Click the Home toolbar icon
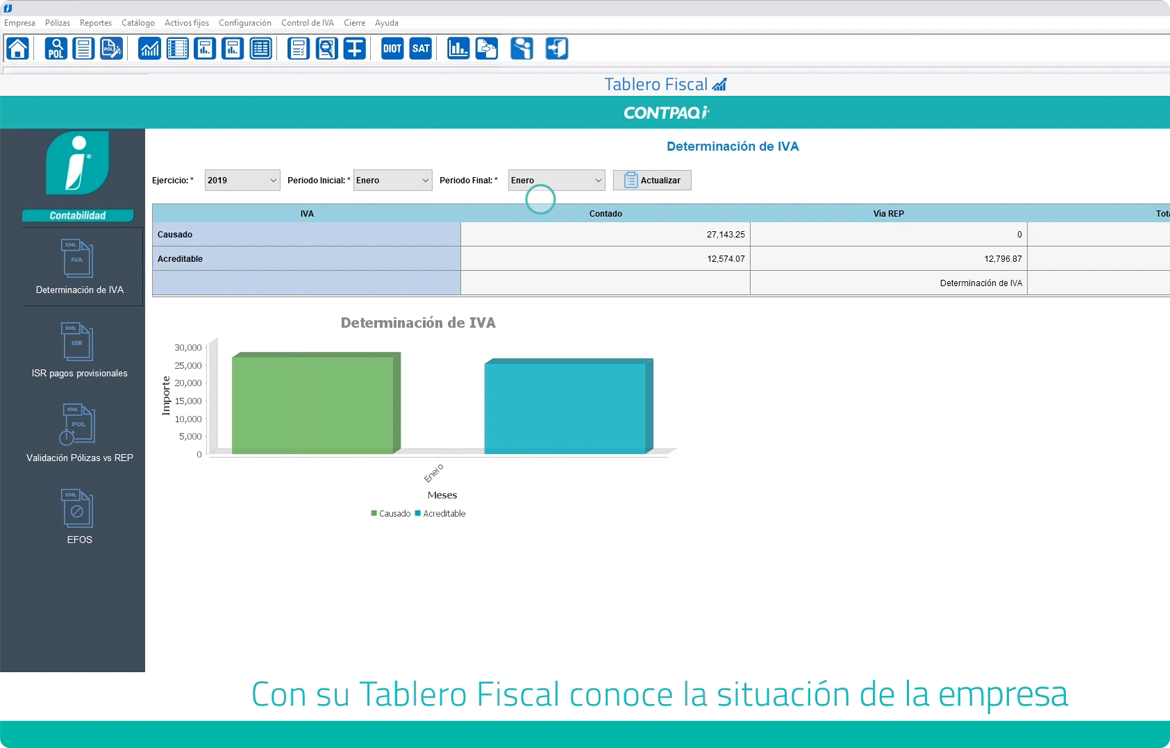The height and width of the screenshot is (748, 1170). click(x=18, y=47)
